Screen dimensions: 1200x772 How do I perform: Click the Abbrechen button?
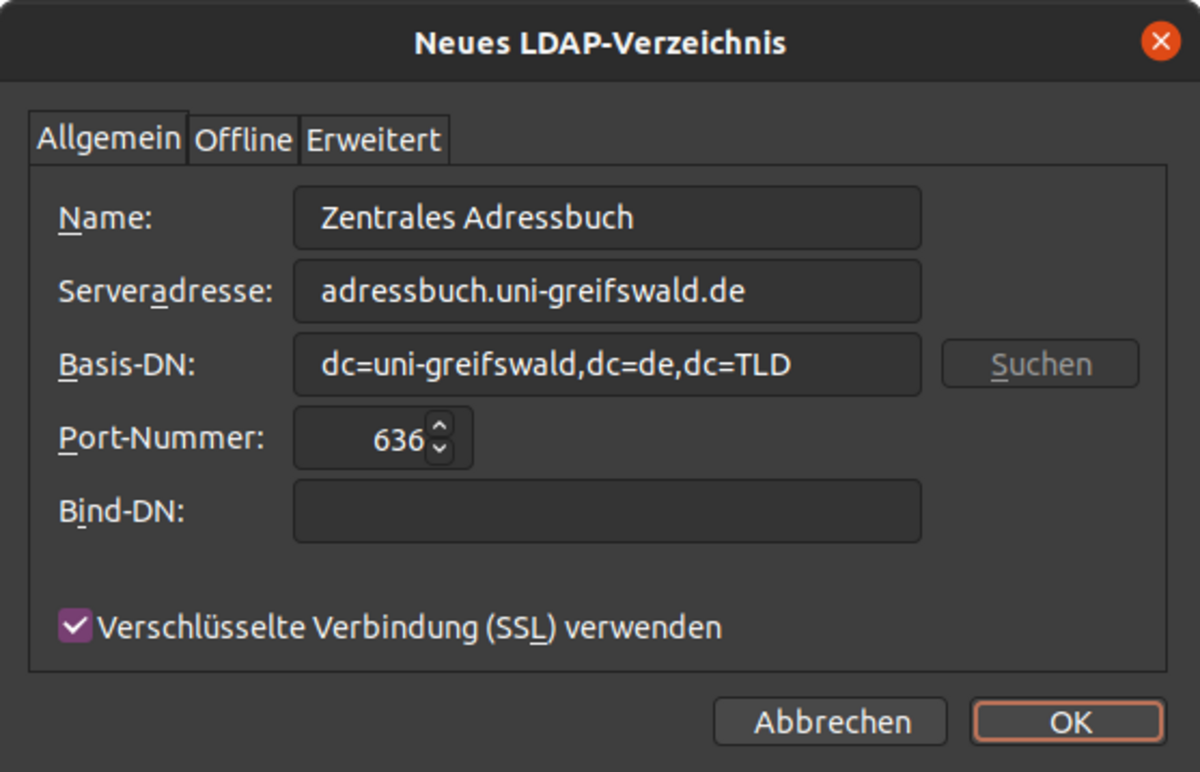pyautogui.click(x=830, y=722)
